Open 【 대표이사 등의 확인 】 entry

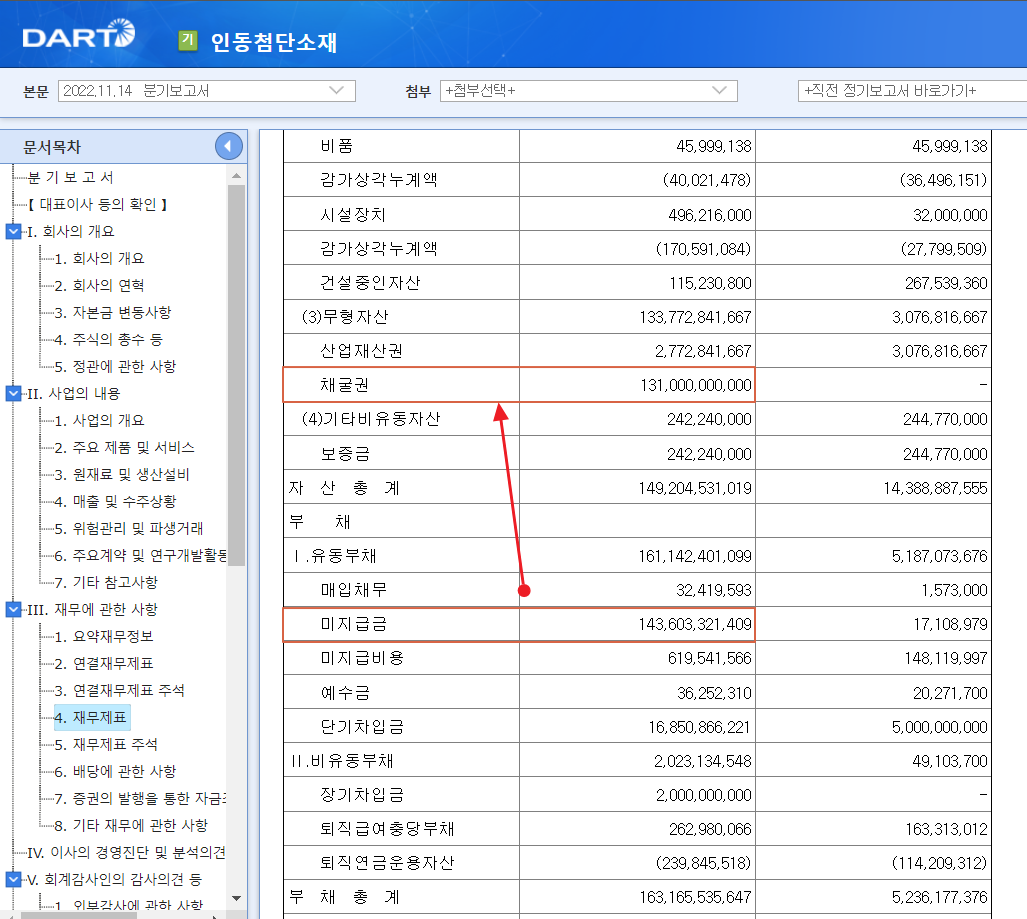(x=100, y=204)
